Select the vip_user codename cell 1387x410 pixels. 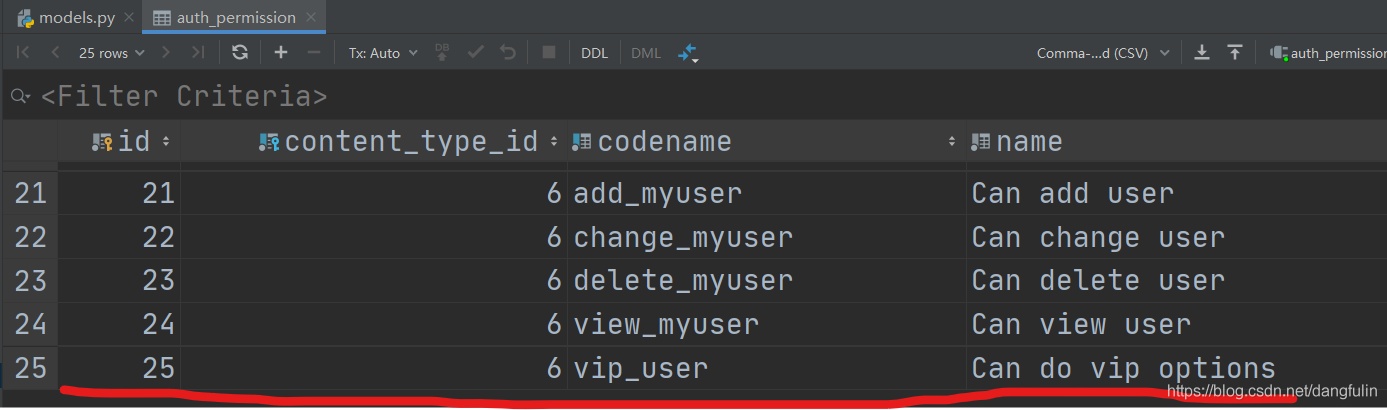coord(641,368)
